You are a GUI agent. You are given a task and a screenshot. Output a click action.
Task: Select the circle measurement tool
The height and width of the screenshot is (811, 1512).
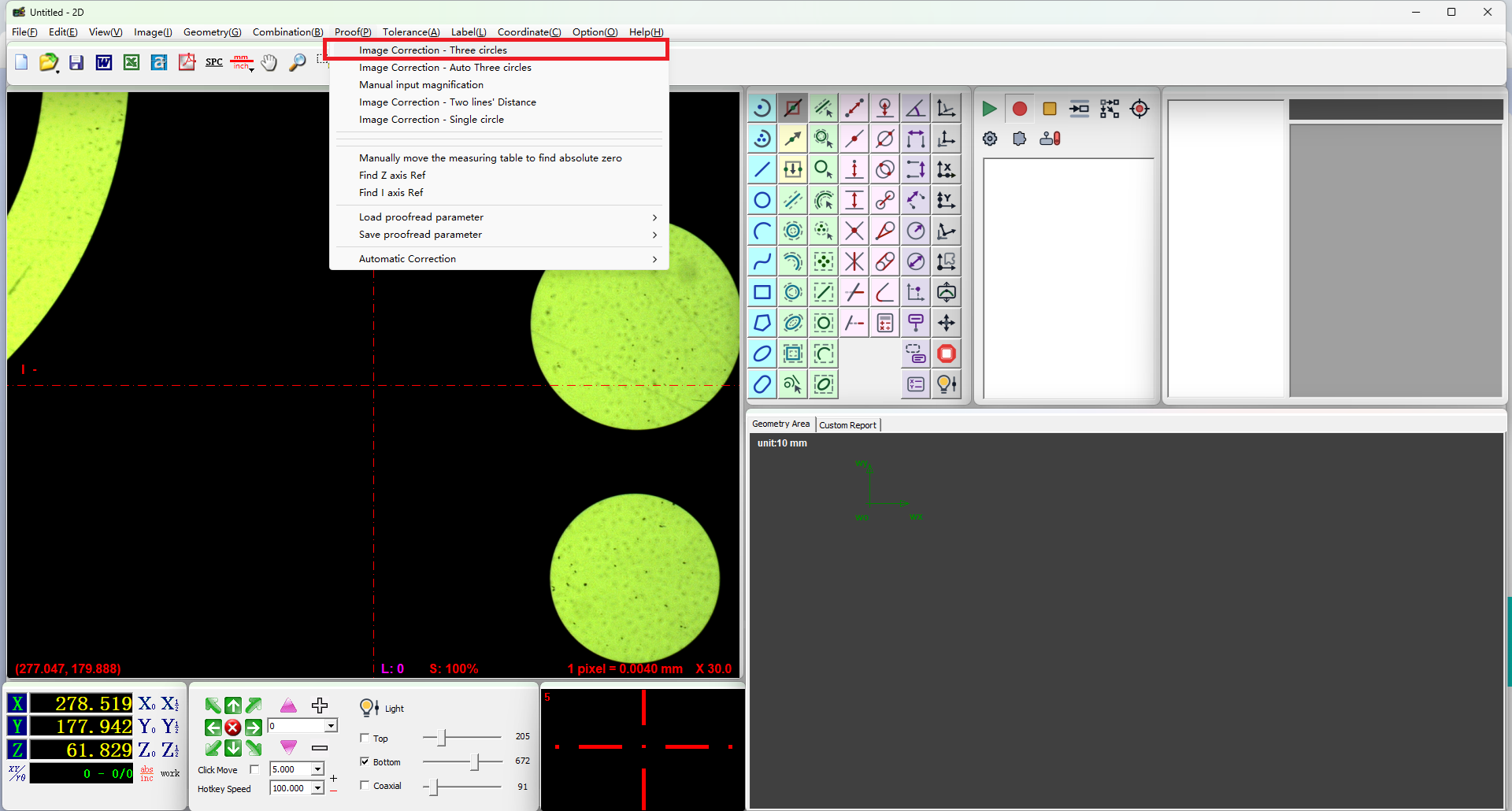click(x=762, y=200)
